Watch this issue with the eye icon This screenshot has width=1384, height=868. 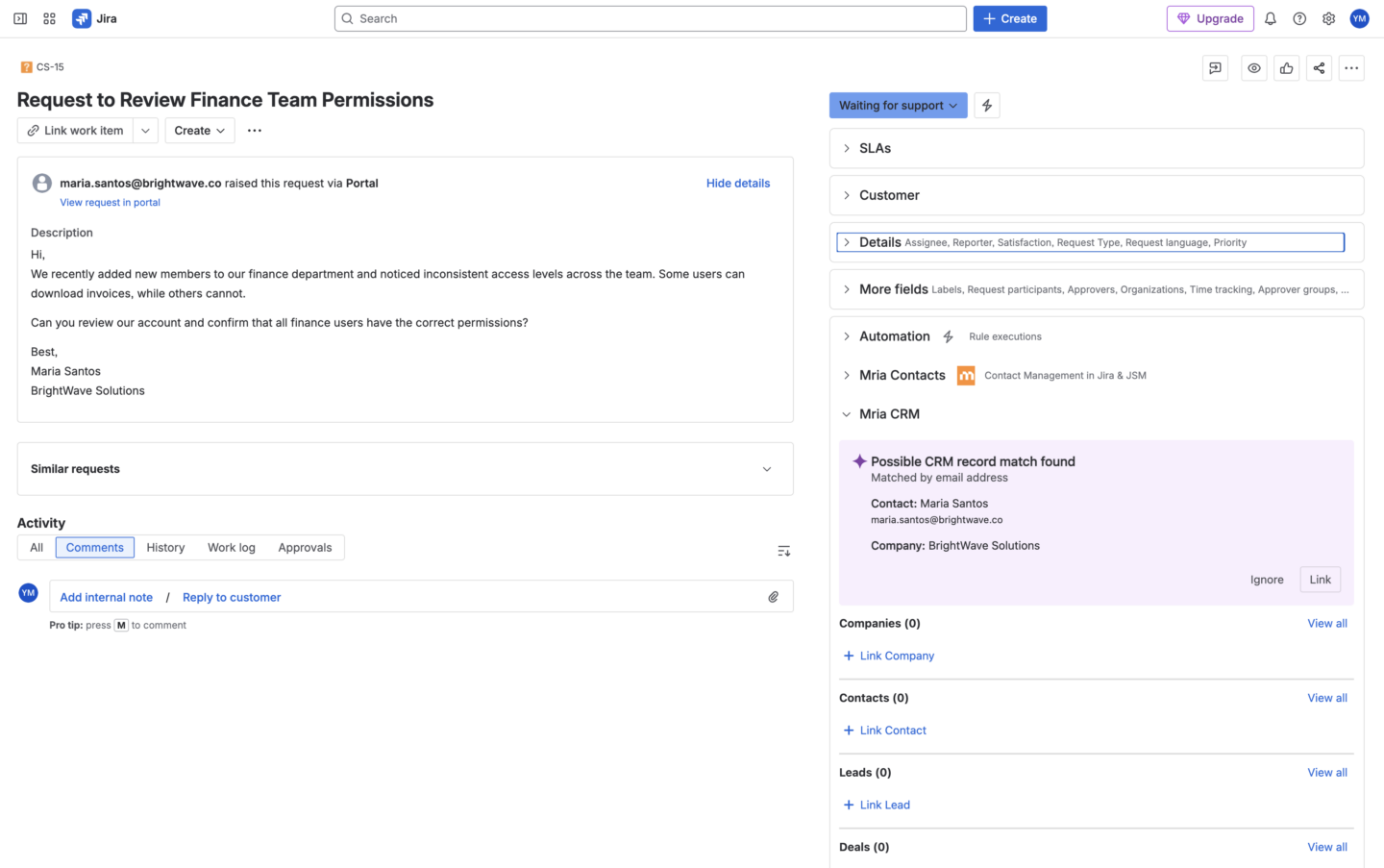point(1253,67)
